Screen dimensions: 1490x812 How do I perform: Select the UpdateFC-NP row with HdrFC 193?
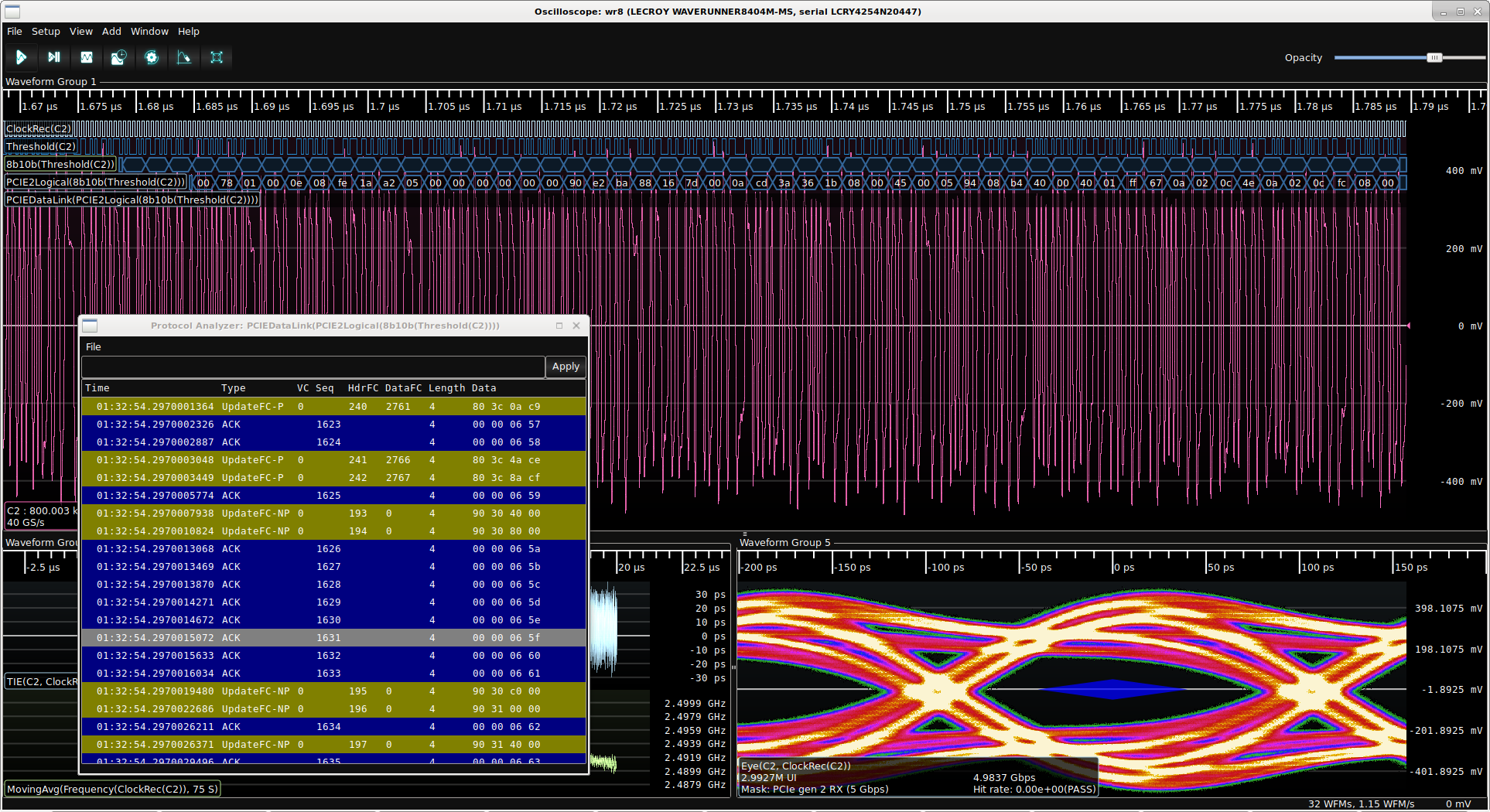click(x=333, y=513)
